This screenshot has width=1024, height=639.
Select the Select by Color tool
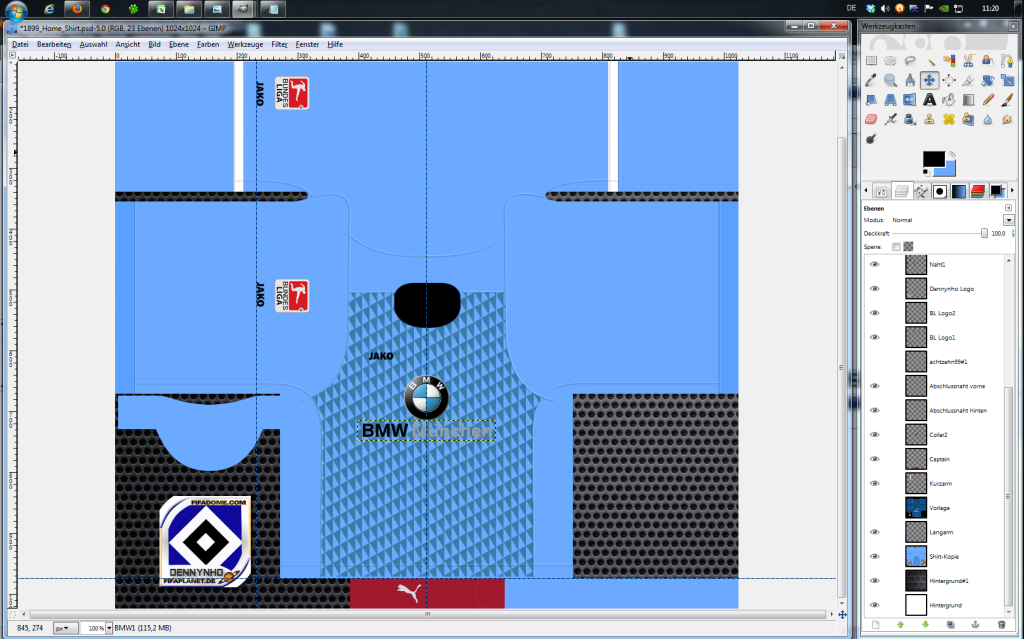[x=949, y=61]
